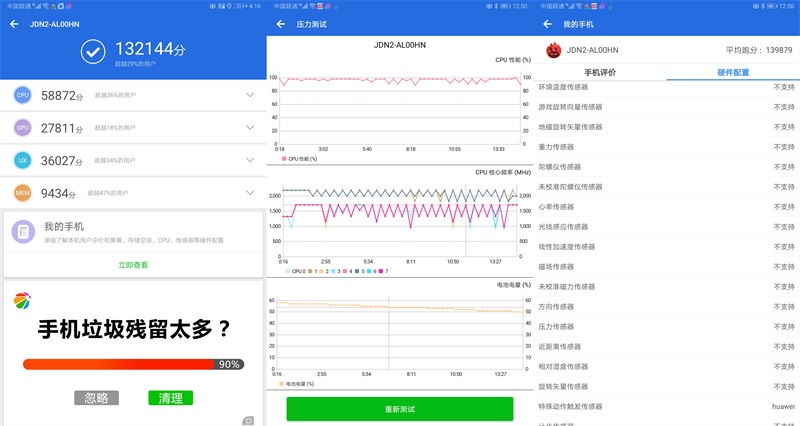Screen dimensions: 800x426
Task: Go back from the 我的手机 screen
Action: click(547, 24)
